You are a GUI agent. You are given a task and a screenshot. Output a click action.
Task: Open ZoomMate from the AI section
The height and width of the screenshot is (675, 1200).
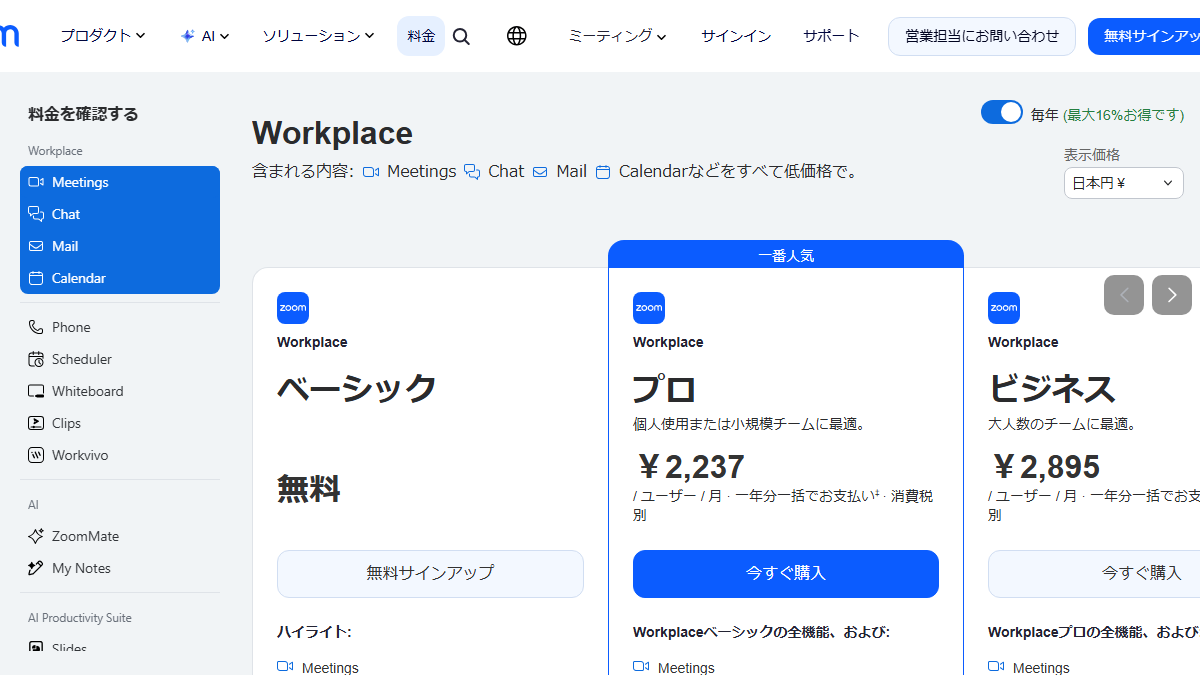[x=120, y=536]
